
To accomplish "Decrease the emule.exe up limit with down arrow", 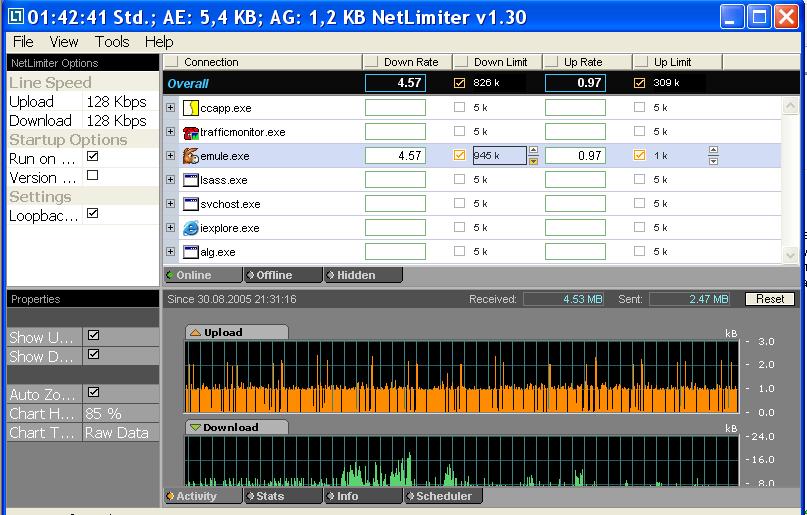I will (x=713, y=161).
